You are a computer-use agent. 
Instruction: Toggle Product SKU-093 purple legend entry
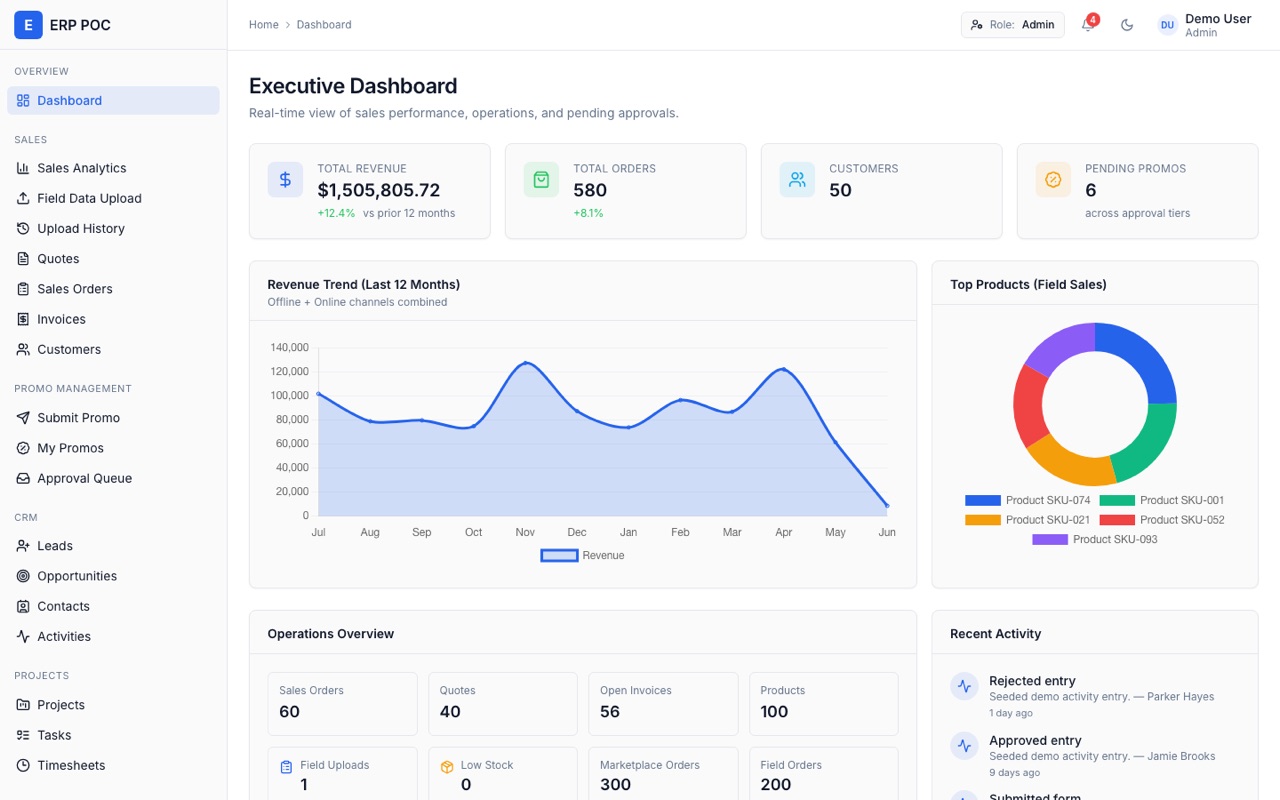[1094, 539]
